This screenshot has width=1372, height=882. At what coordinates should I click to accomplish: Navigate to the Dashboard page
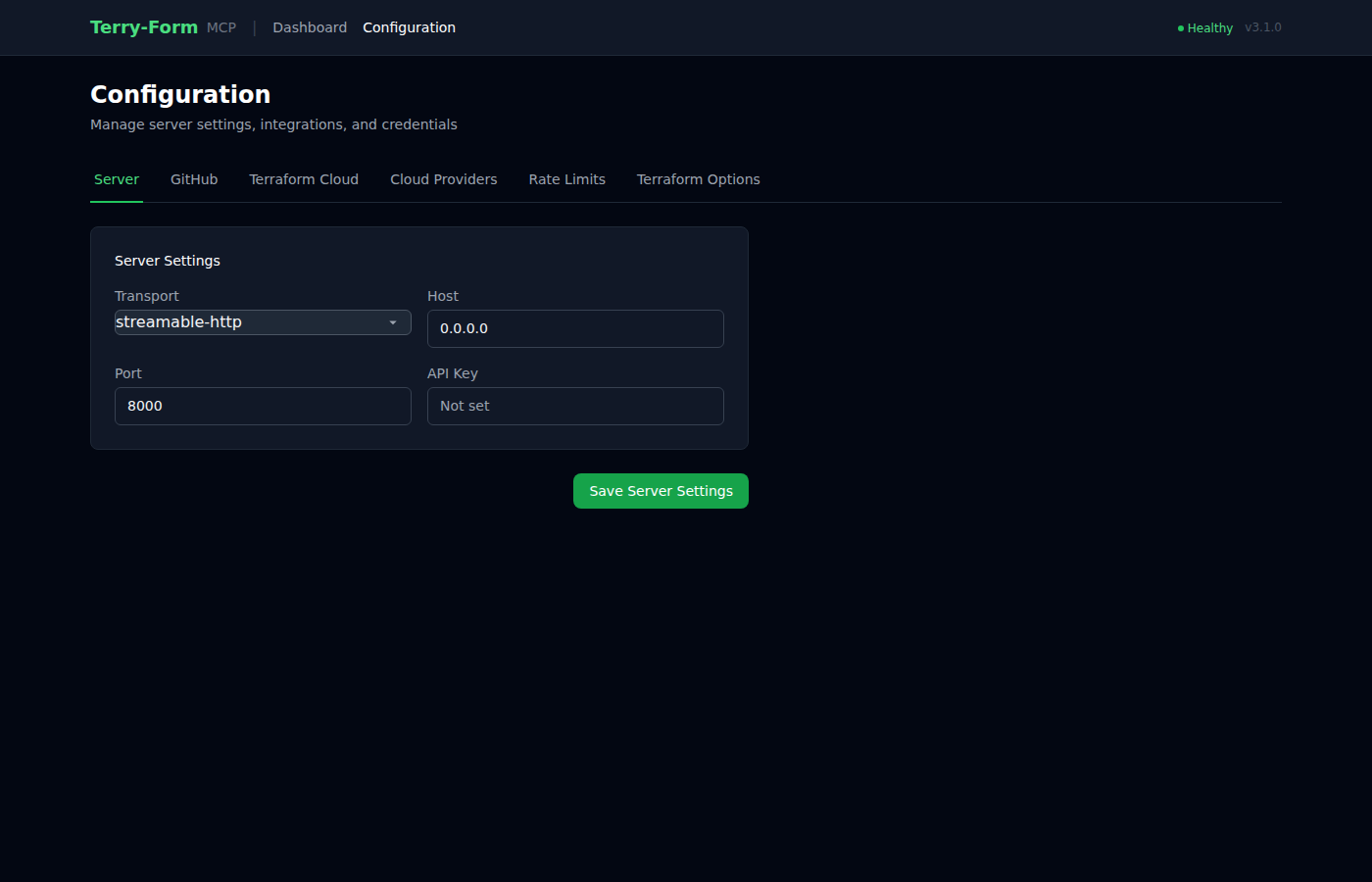[310, 27]
